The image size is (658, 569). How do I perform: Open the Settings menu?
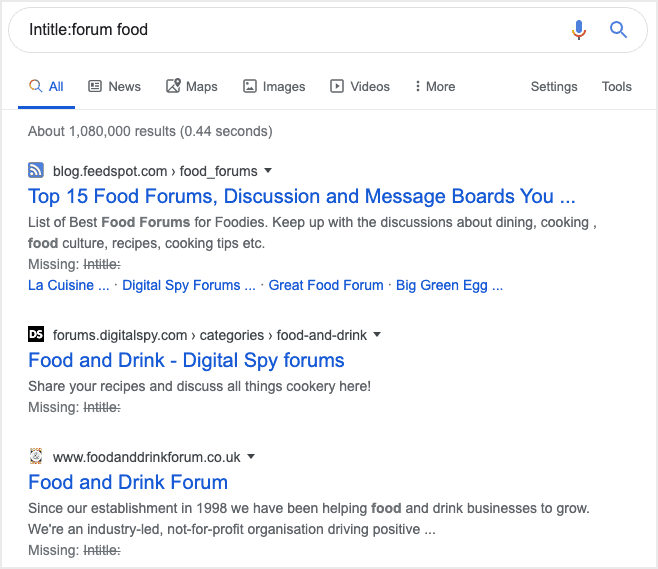pyautogui.click(x=554, y=86)
